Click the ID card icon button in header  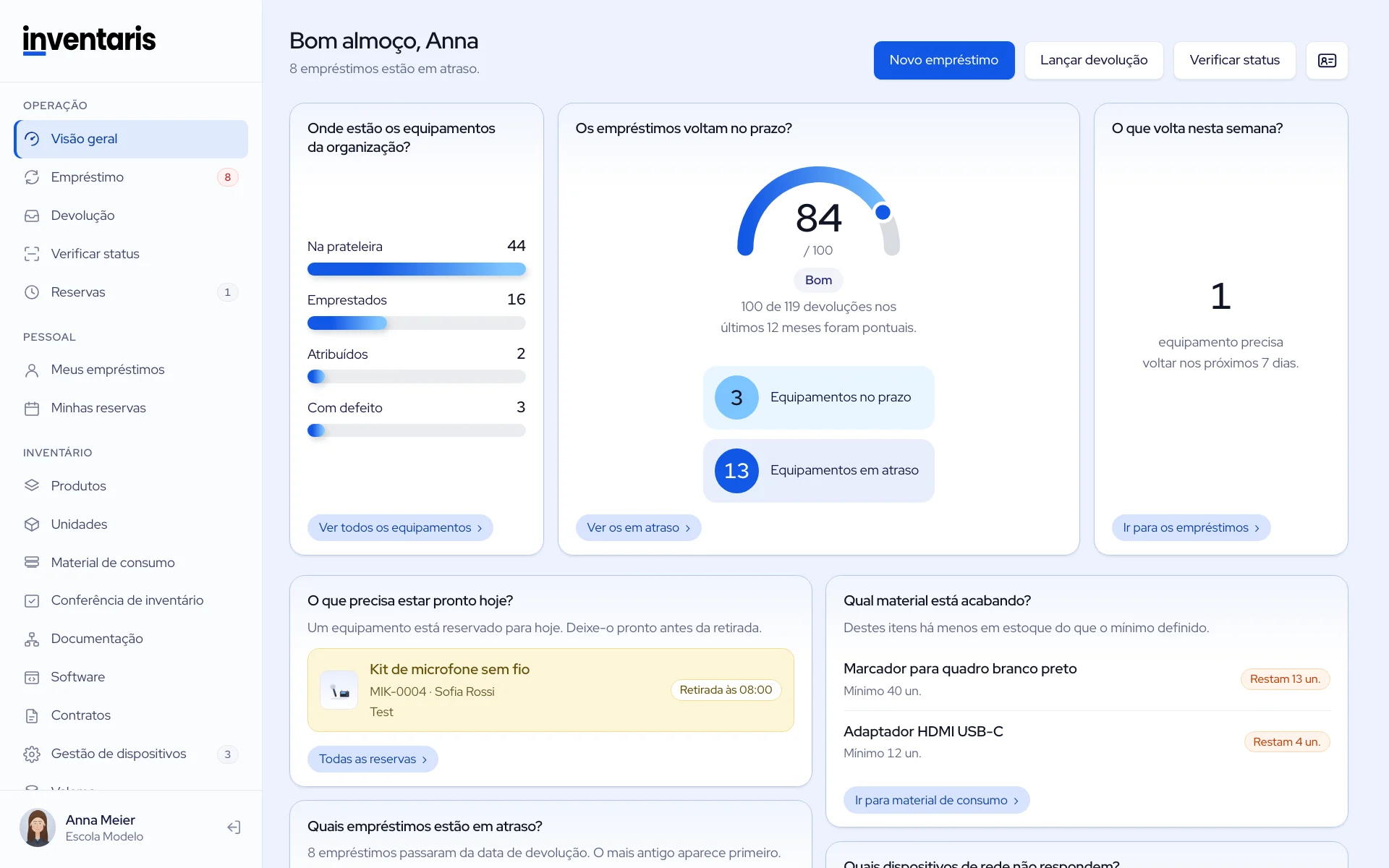click(1327, 61)
